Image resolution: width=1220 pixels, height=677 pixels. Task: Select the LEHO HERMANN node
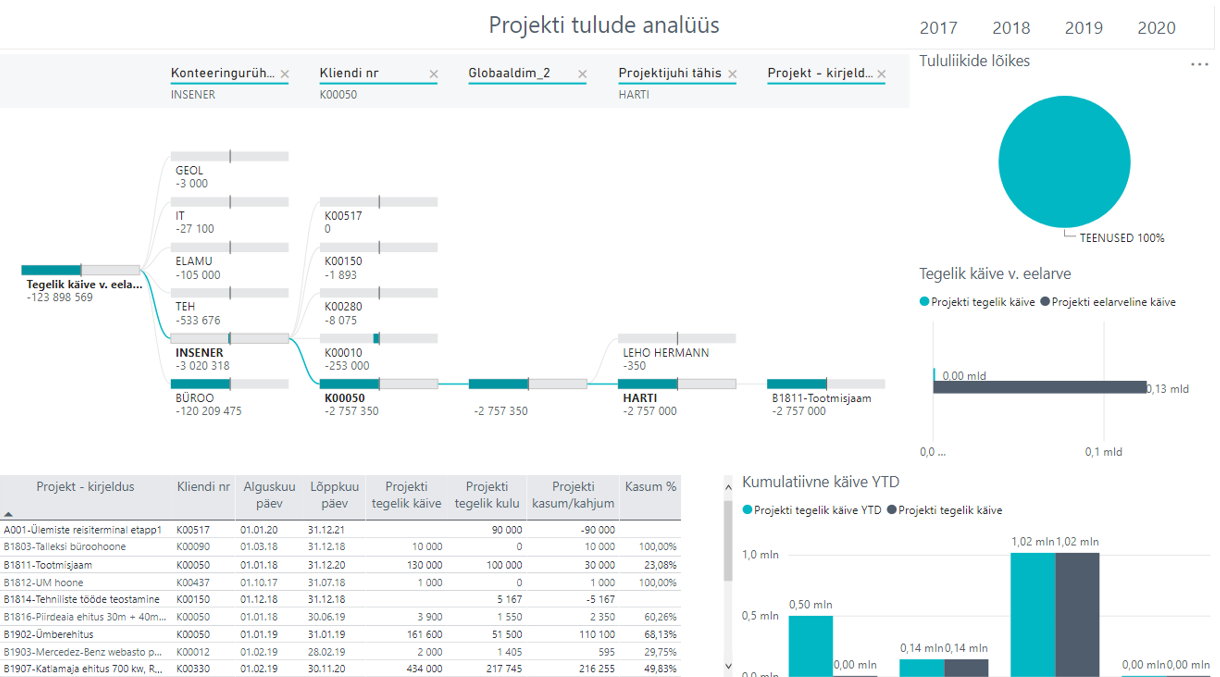click(677, 353)
